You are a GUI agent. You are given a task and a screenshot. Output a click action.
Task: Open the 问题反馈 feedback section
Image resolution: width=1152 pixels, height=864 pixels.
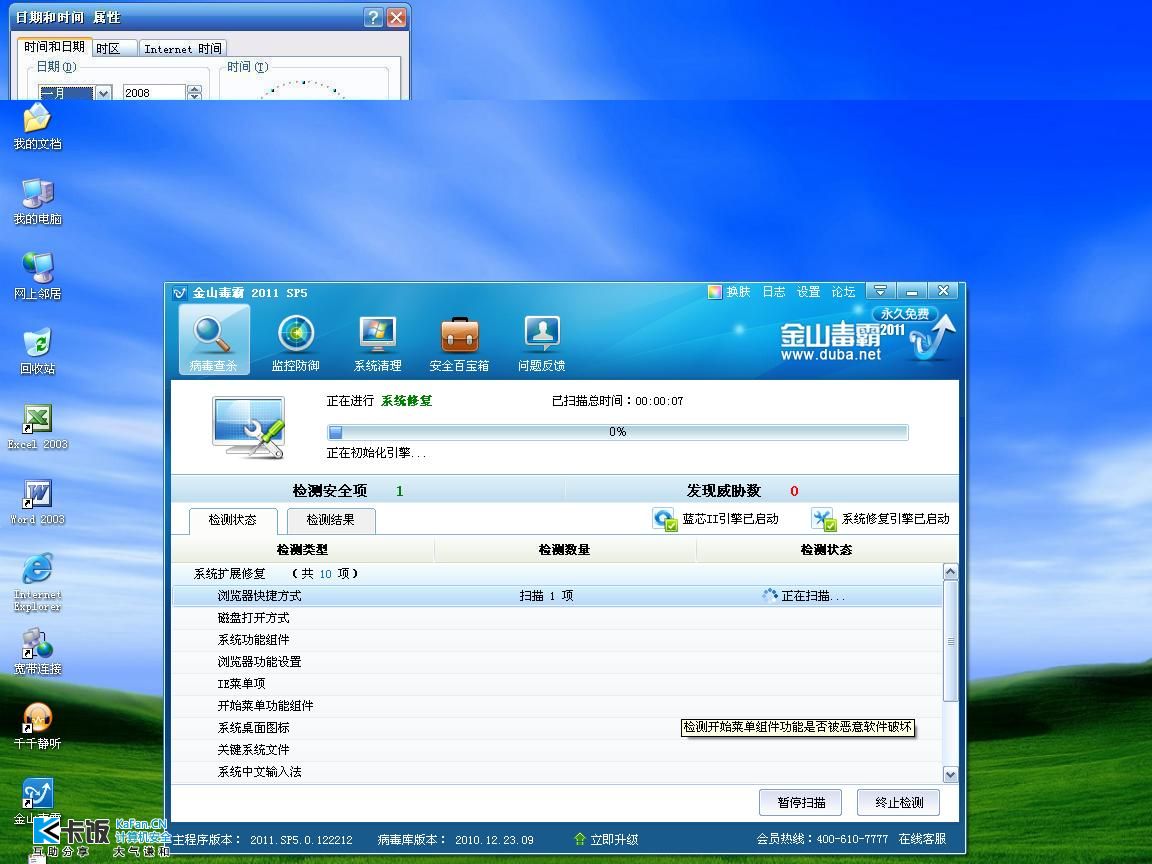coord(541,343)
